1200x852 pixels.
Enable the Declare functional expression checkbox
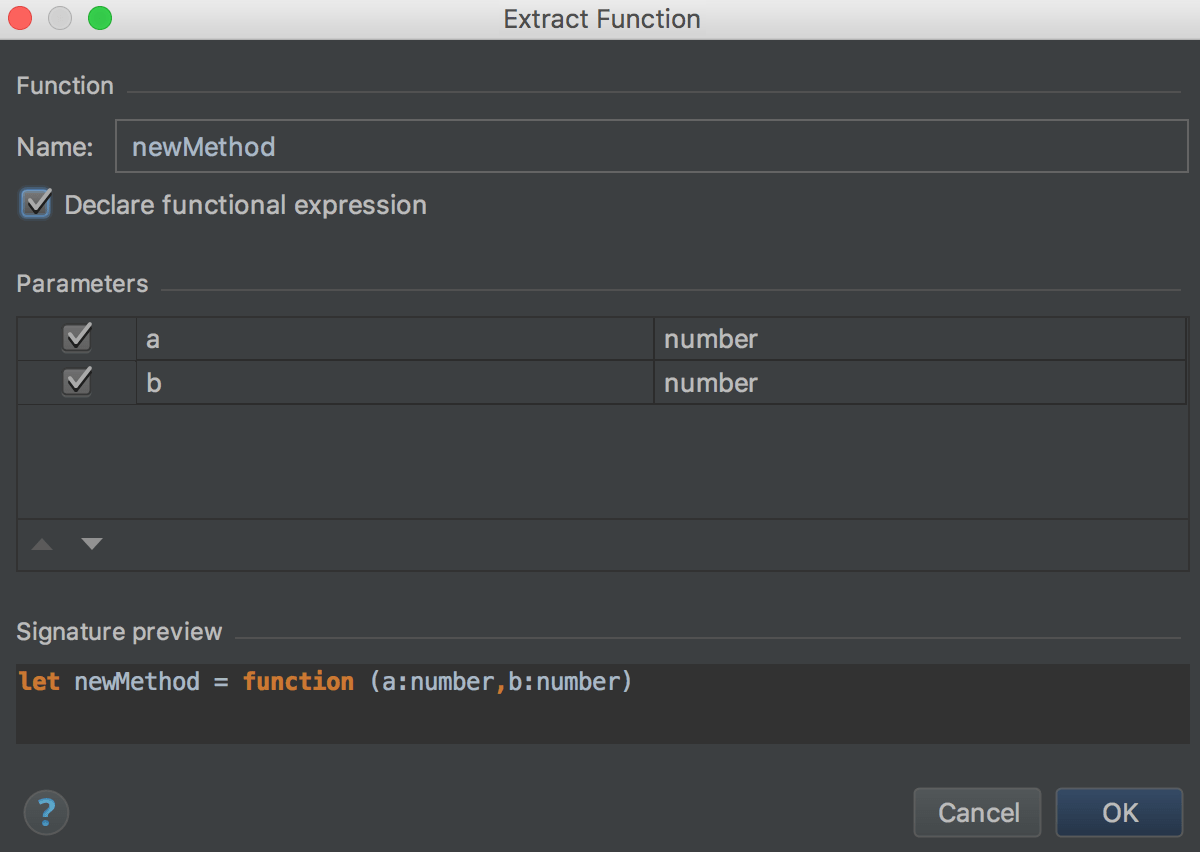(x=35, y=204)
